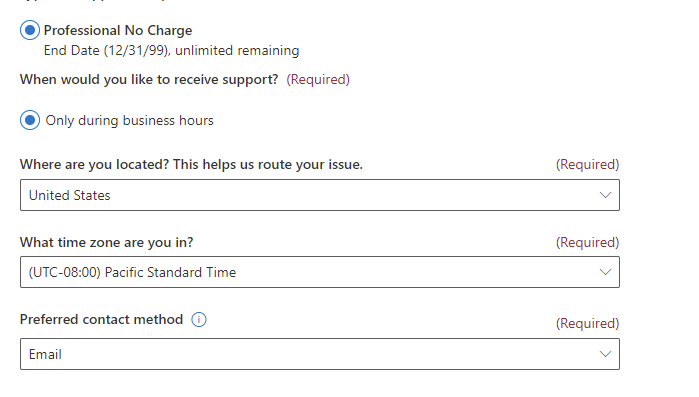
Task: Click Required marker above the time zone dropdown
Action: [588, 242]
